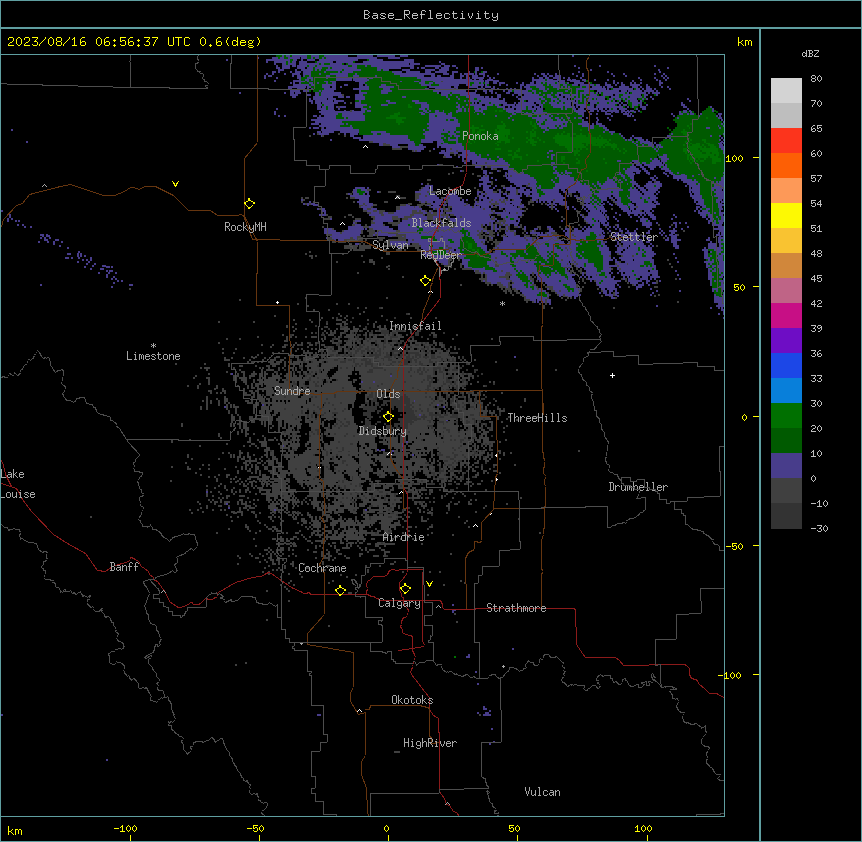This screenshot has width=862, height=842.
Task: Click the 50 tick on the bottom axis
Action: [x=514, y=828]
